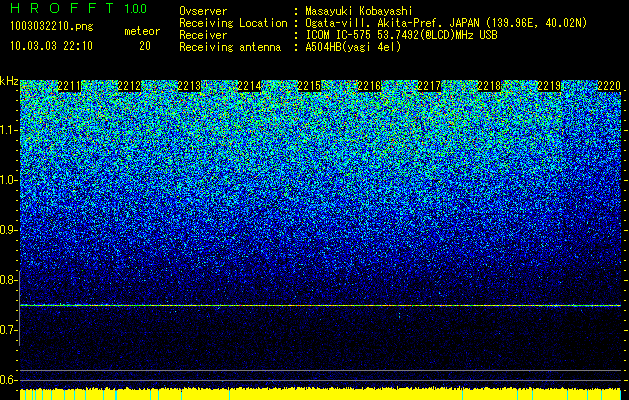
Task: Click the 2212 time marker
Action: click(x=129, y=86)
